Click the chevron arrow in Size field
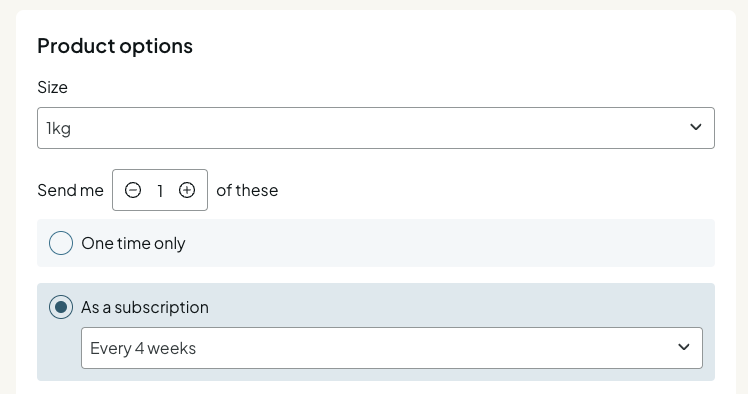The height and width of the screenshot is (394, 748). tap(696, 127)
